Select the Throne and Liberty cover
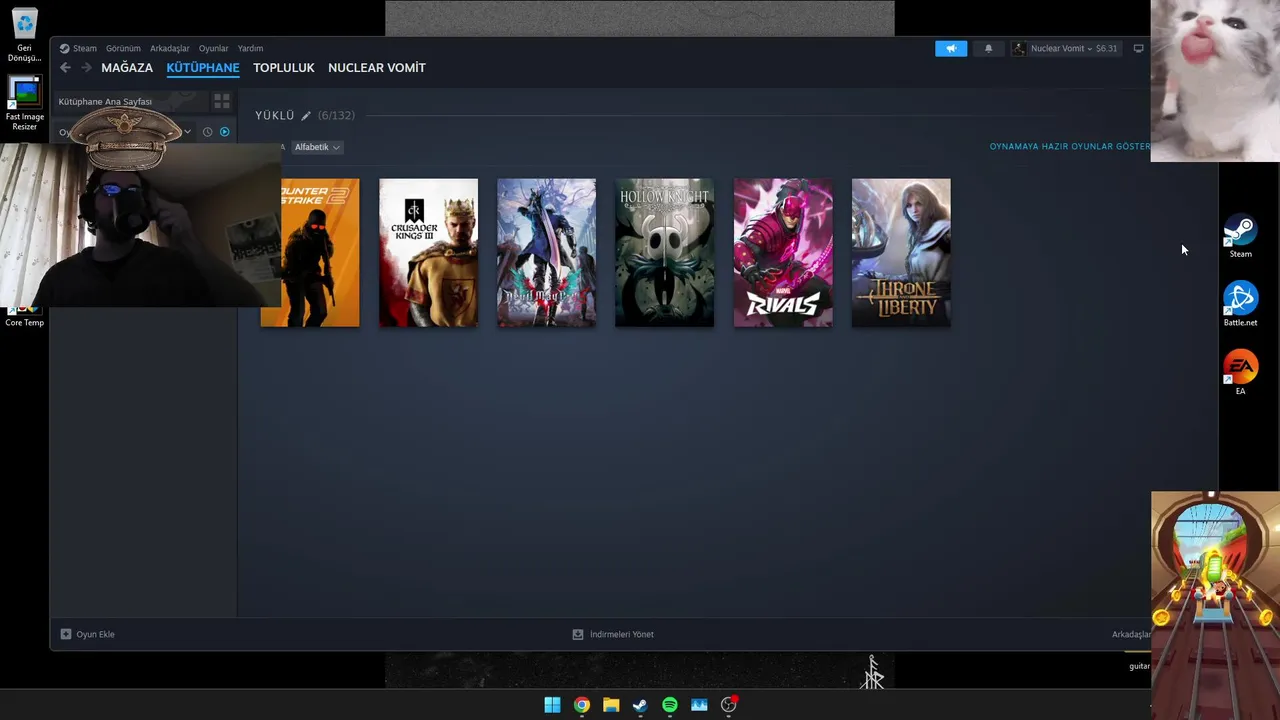Viewport: 1280px width, 720px height. click(x=901, y=253)
